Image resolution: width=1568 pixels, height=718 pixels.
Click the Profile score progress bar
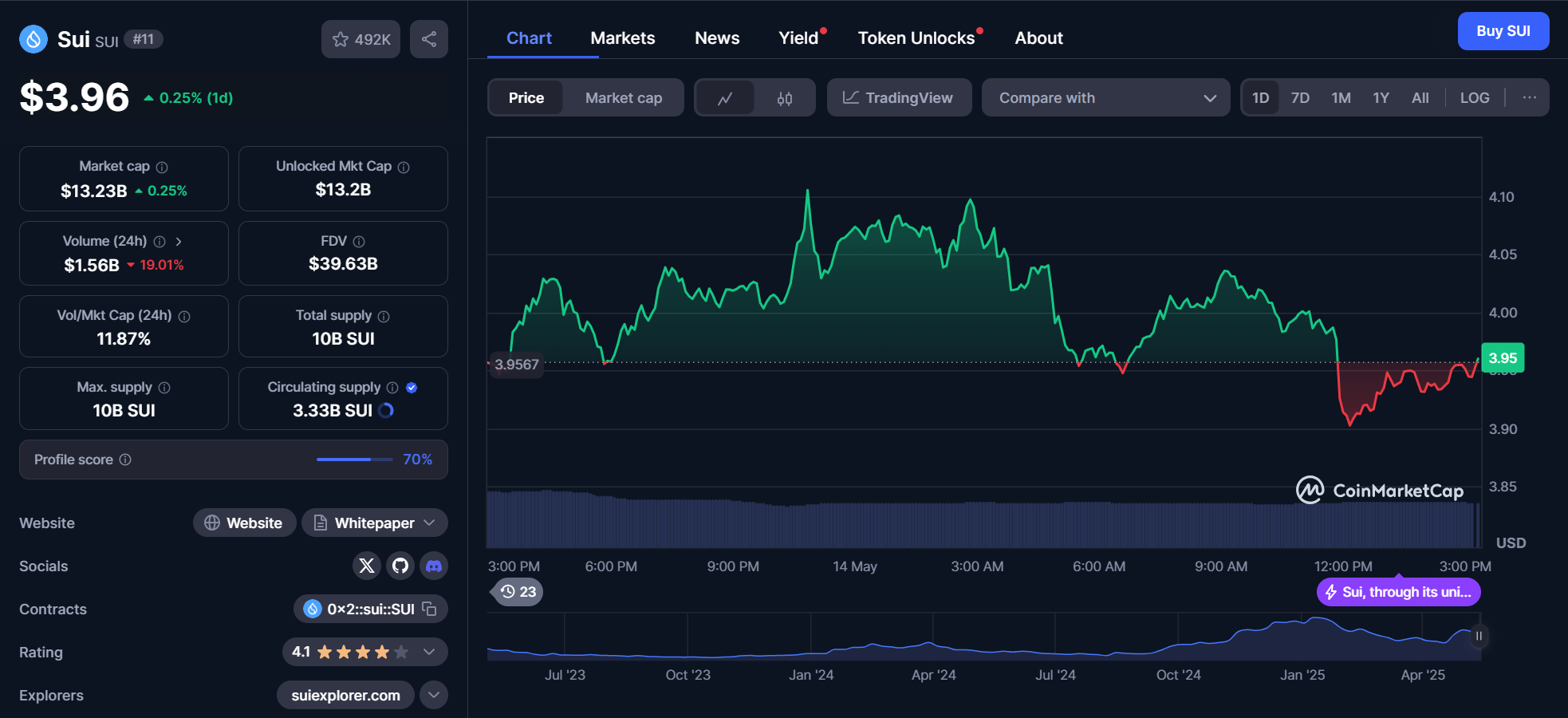point(354,460)
